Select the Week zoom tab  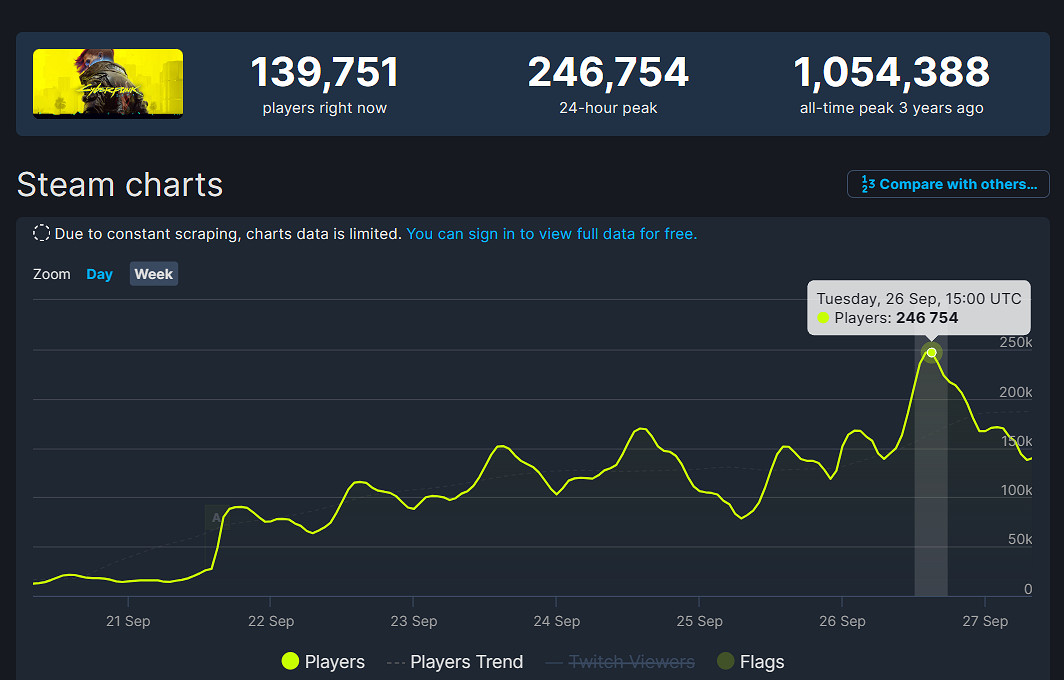[x=153, y=273]
